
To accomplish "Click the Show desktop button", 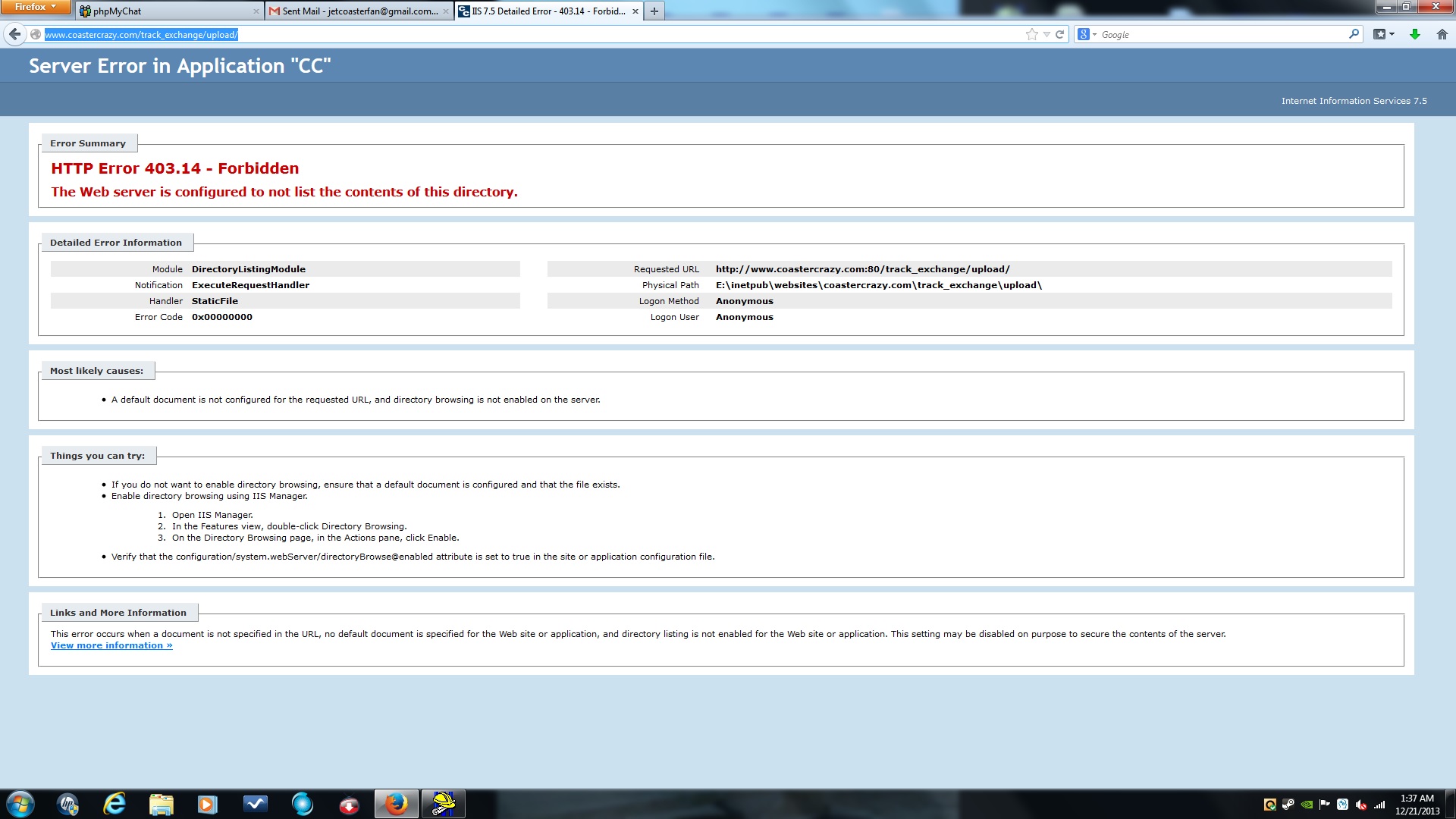I will (x=1451, y=805).
